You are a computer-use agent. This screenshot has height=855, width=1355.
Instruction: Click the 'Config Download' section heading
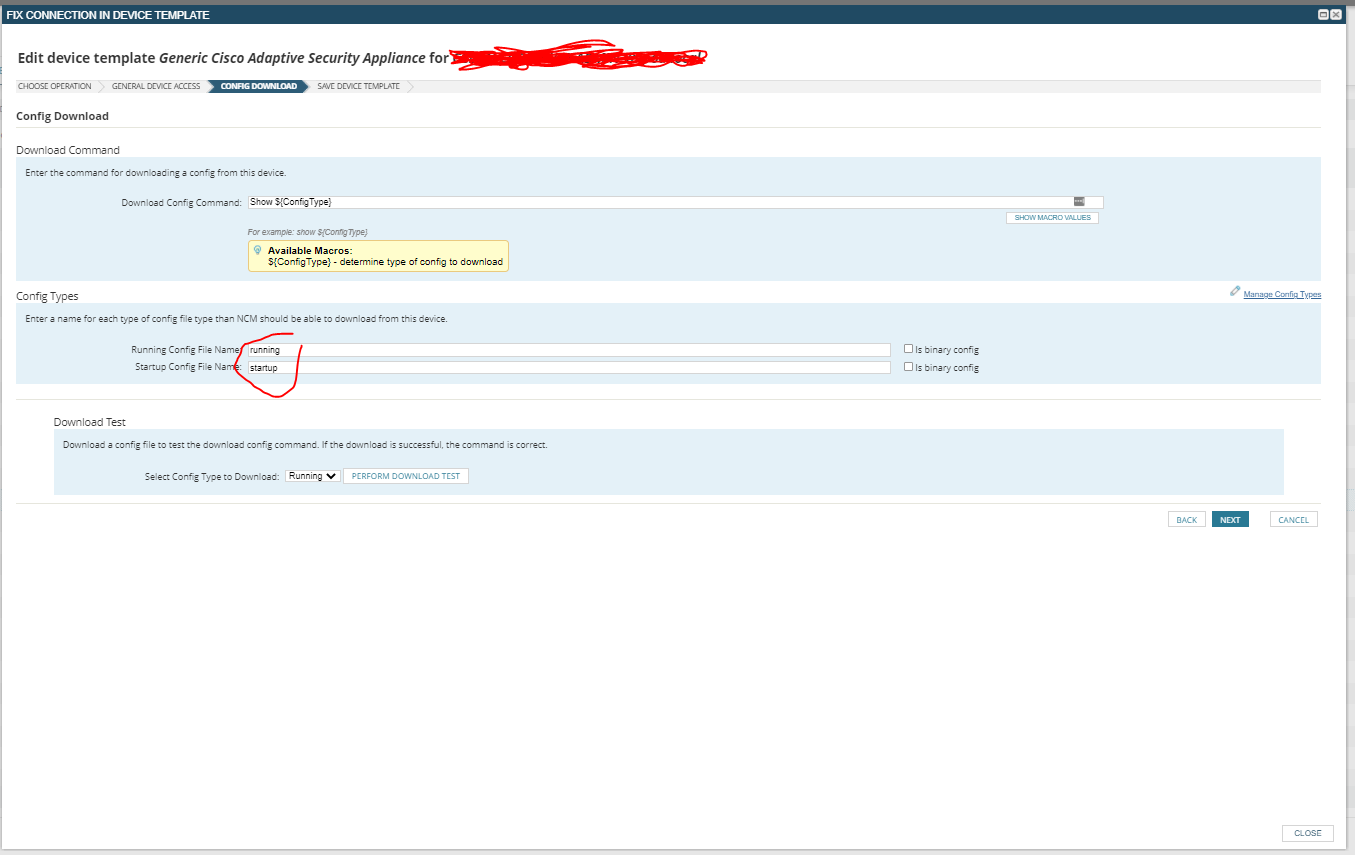click(x=62, y=116)
